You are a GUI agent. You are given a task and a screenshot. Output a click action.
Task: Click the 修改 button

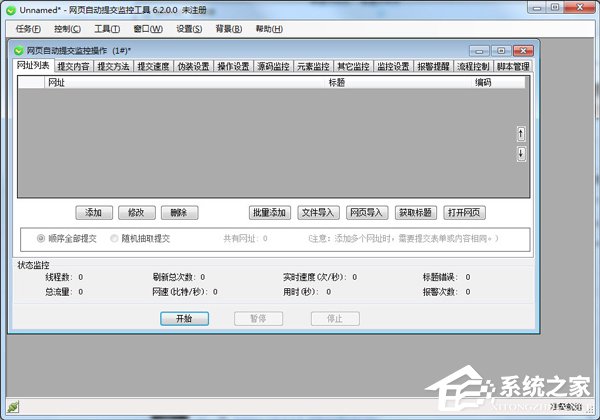pos(137,213)
